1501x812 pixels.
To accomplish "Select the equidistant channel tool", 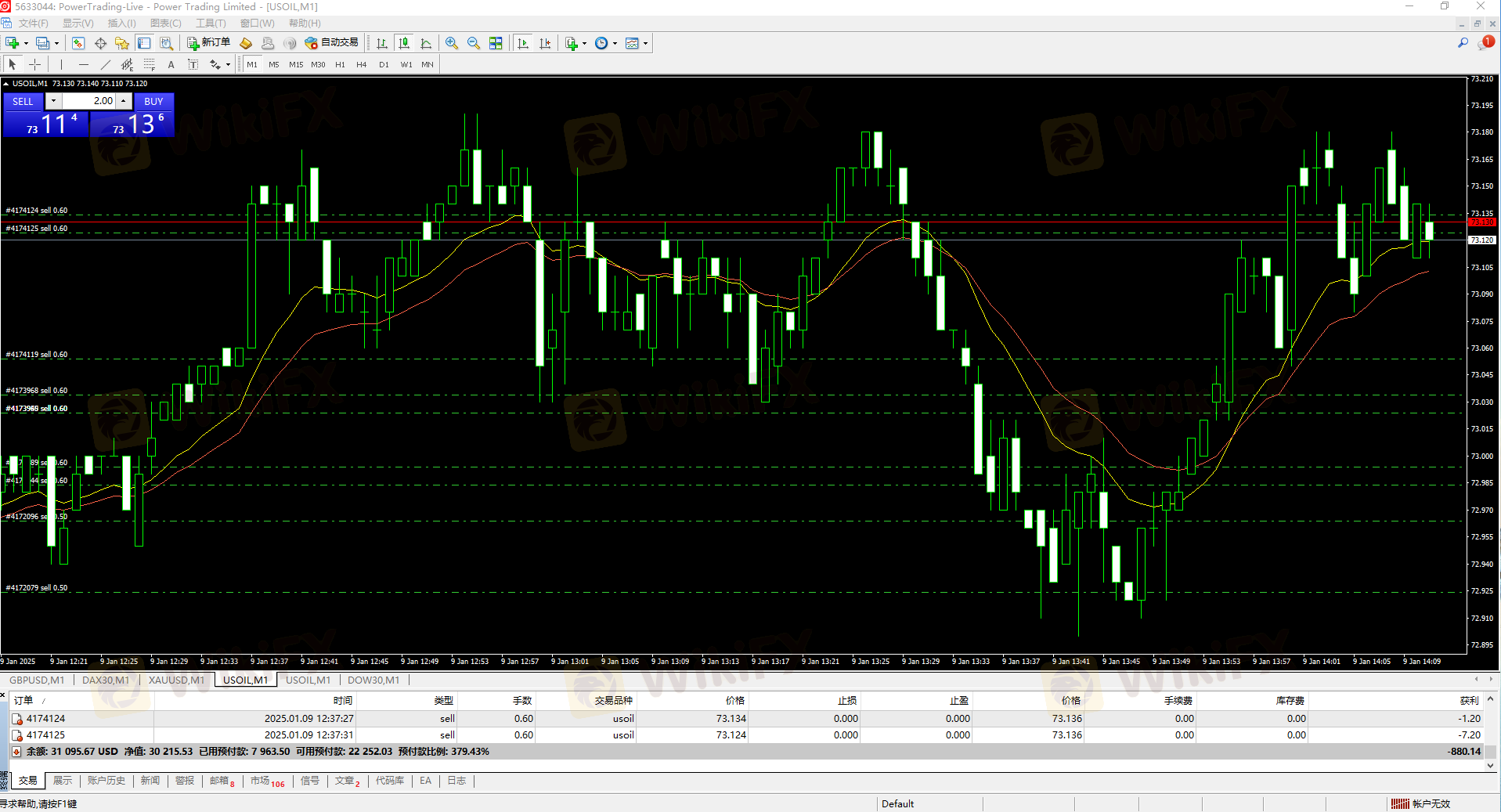I will coord(127,64).
